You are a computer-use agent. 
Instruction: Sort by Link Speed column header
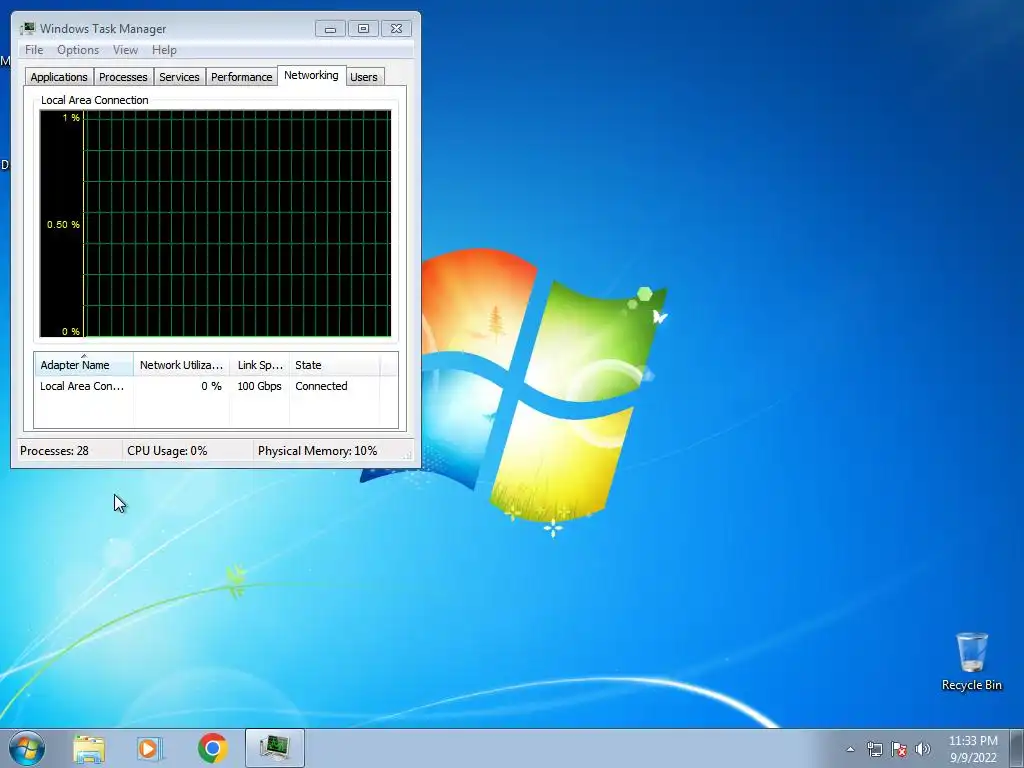coord(259,364)
